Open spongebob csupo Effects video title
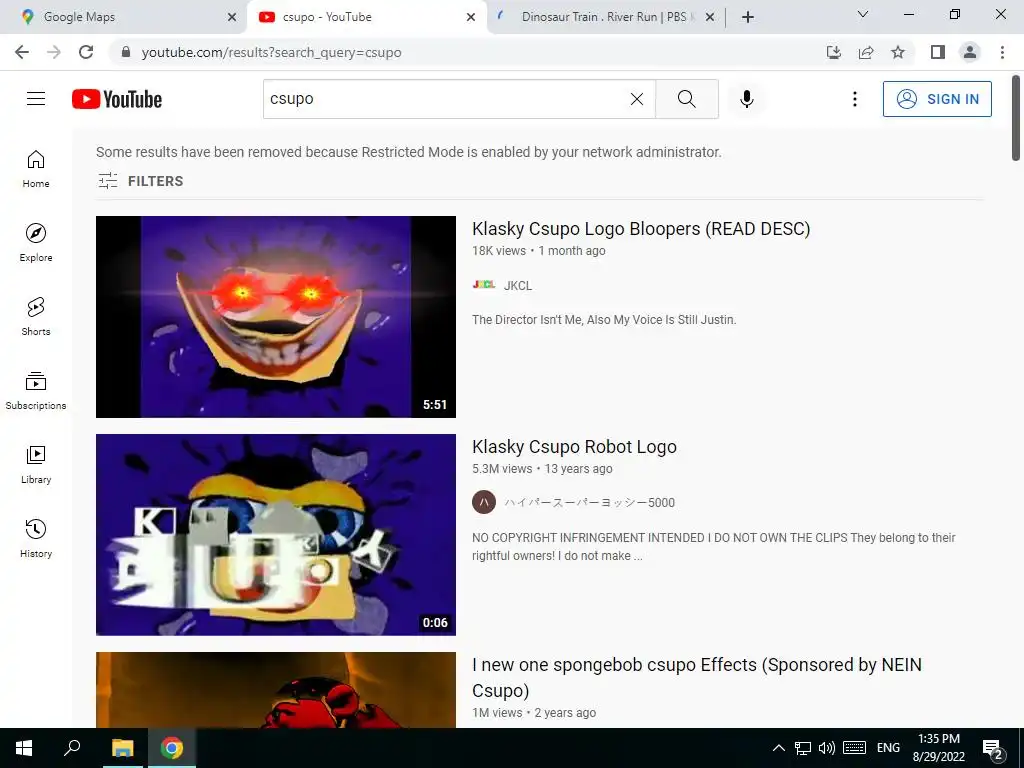The height and width of the screenshot is (768, 1024). pos(697,677)
